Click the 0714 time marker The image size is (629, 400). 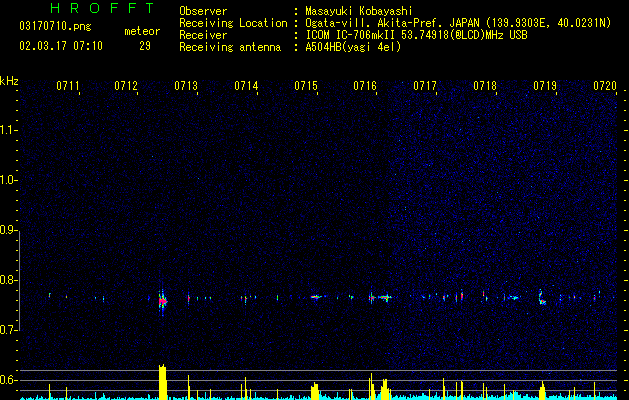246,85
